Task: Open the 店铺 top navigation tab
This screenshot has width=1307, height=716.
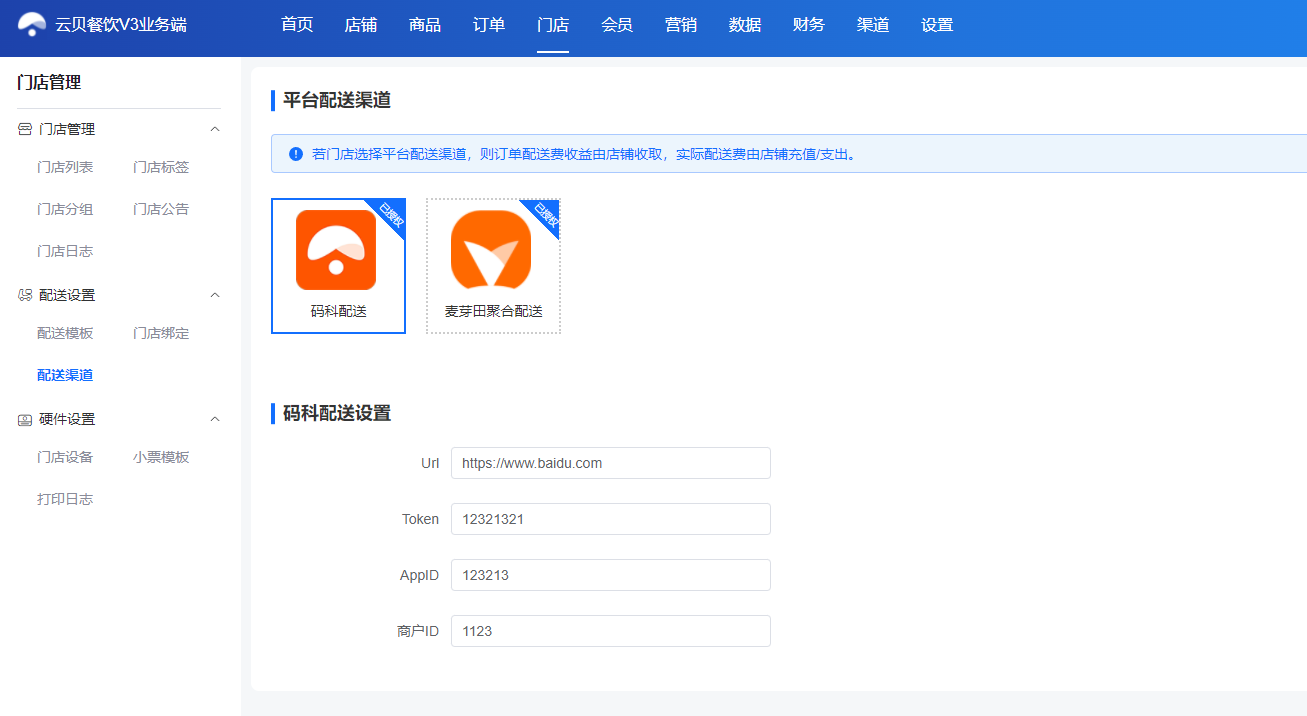Action: (361, 25)
